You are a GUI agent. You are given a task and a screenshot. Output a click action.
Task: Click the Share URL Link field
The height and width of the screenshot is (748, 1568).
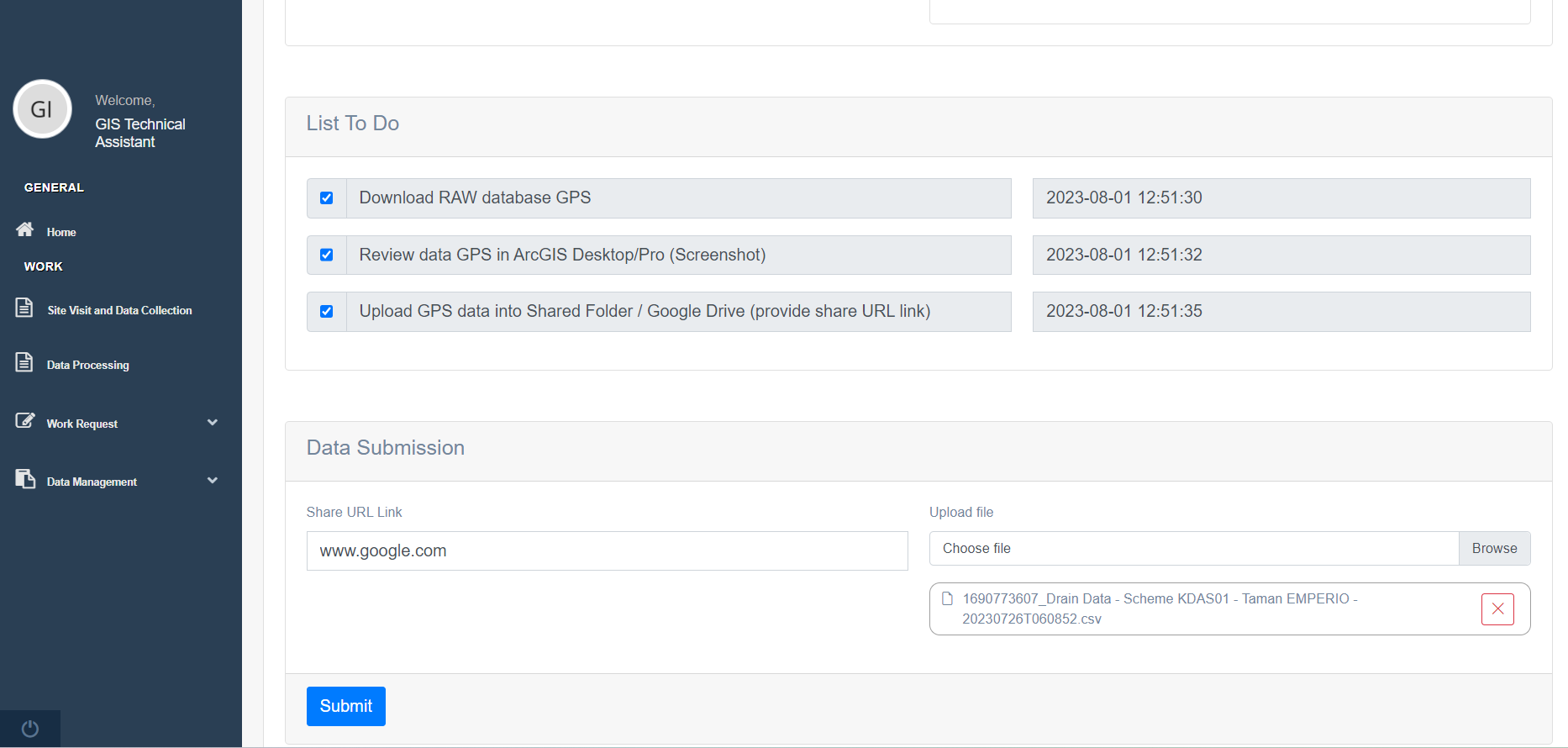point(607,550)
